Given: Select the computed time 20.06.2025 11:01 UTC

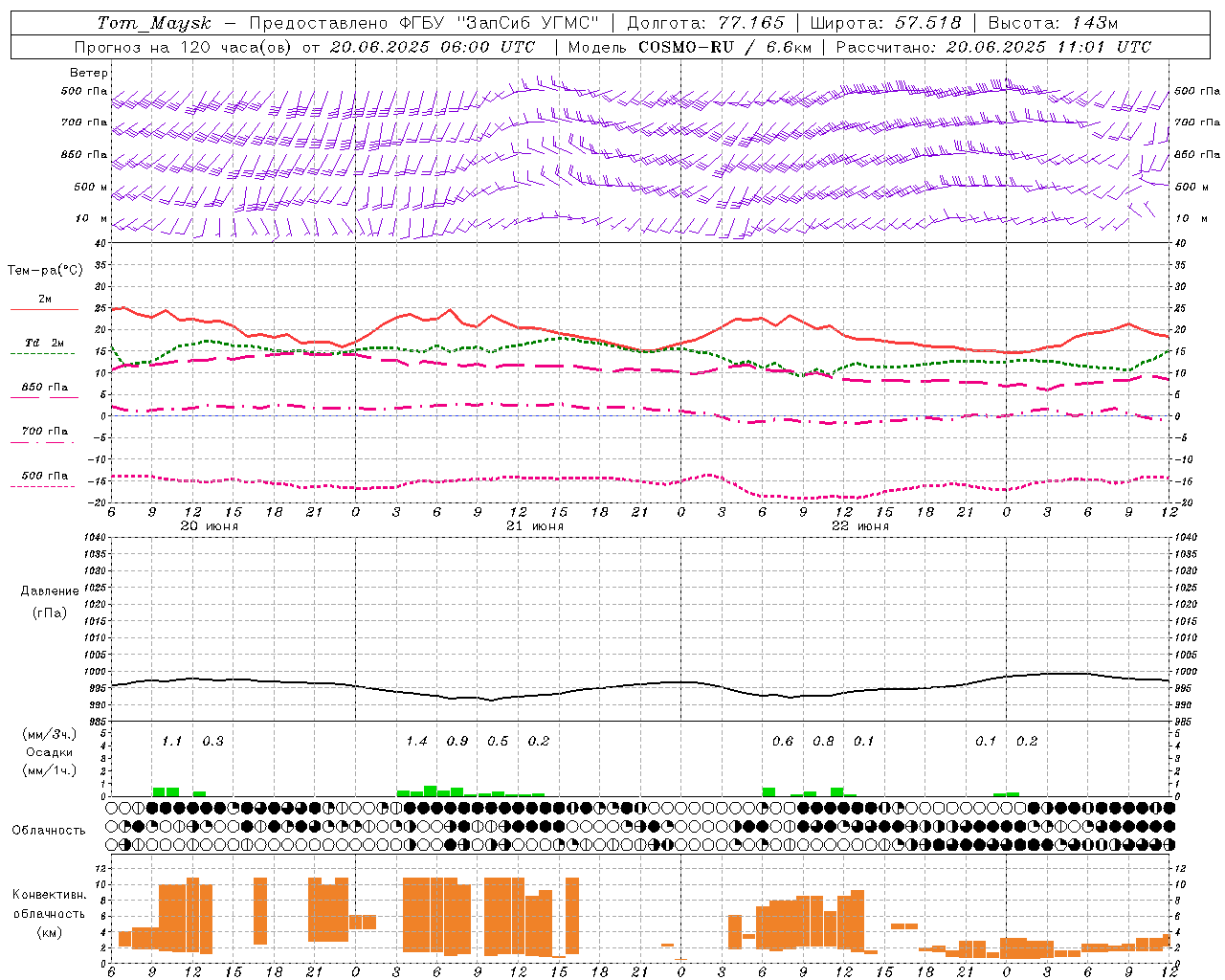Looking at the screenshot, I should 1049,47.
